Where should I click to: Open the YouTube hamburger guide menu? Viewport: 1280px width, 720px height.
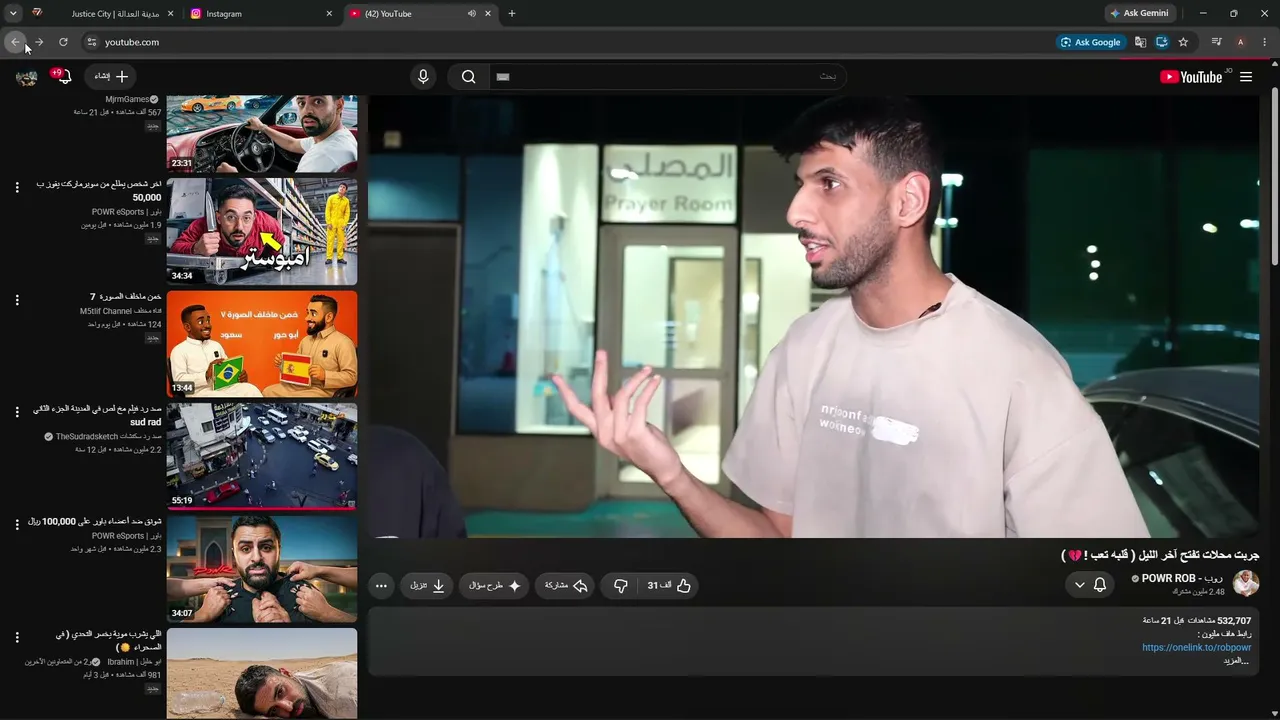tap(1246, 77)
